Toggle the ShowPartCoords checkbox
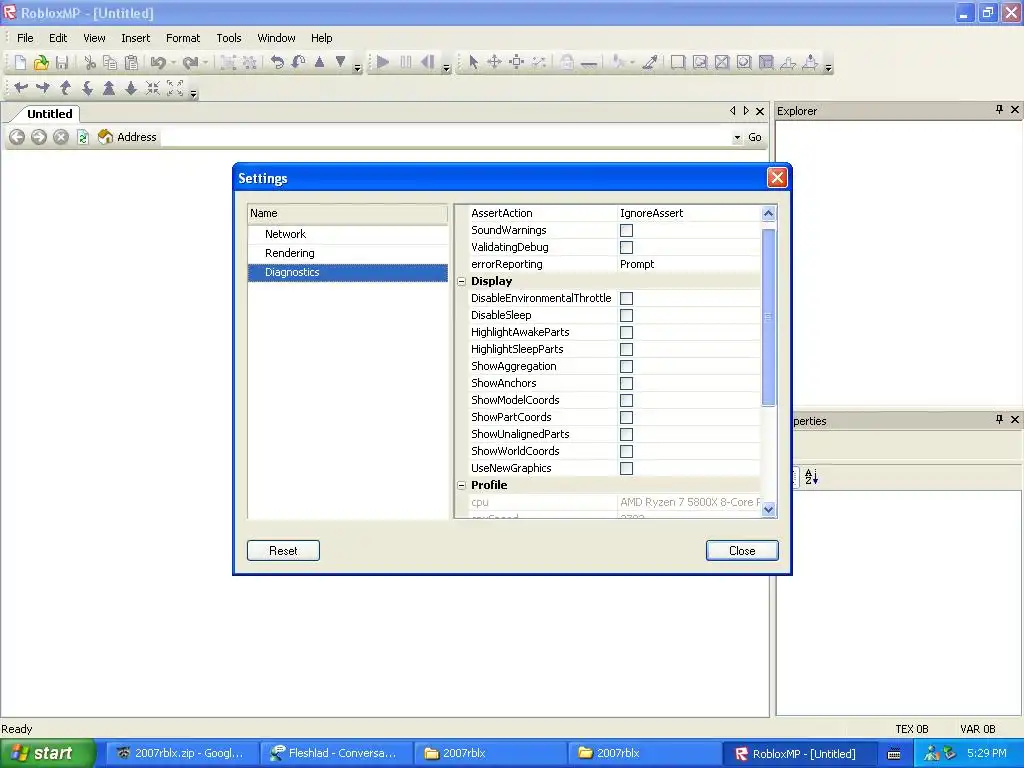The image size is (1024, 768). point(626,417)
